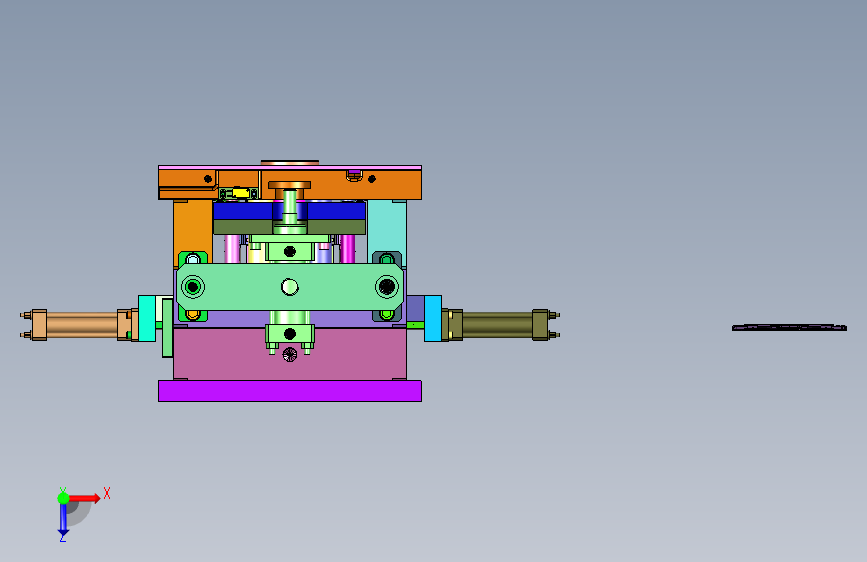
Task: Click the white center hole in green crossbar
Action: pos(290,287)
